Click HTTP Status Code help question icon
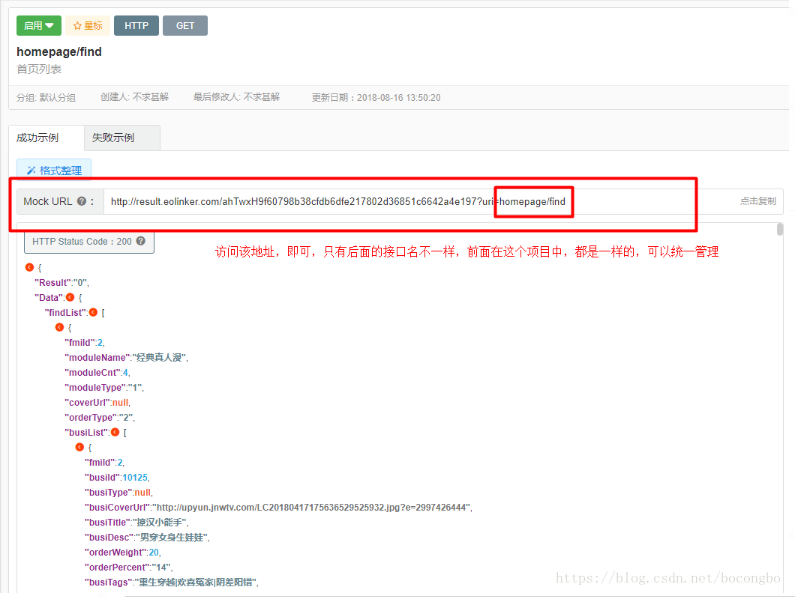This screenshot has height=597, width=795. point(141,241)
